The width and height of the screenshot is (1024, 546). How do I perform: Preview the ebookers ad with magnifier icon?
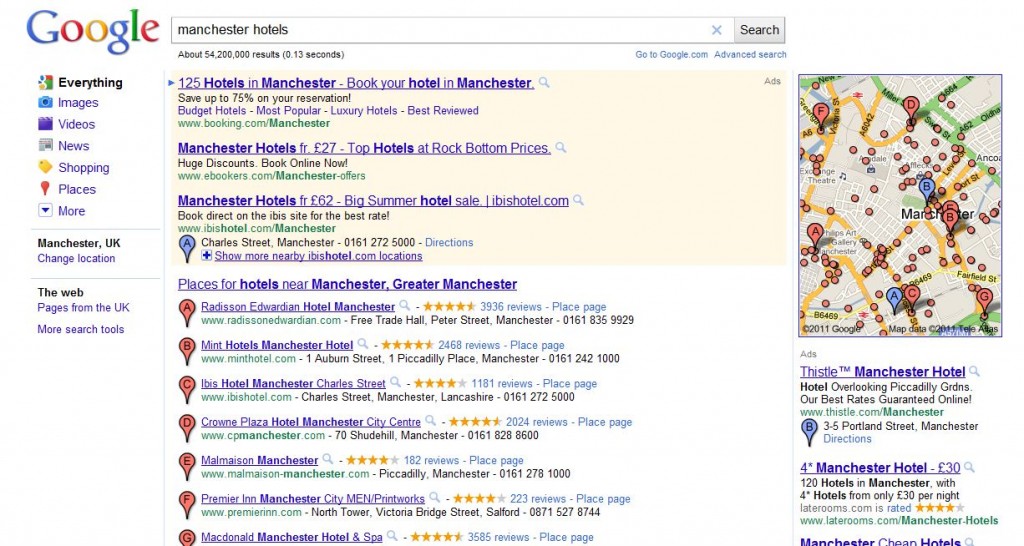560,148
